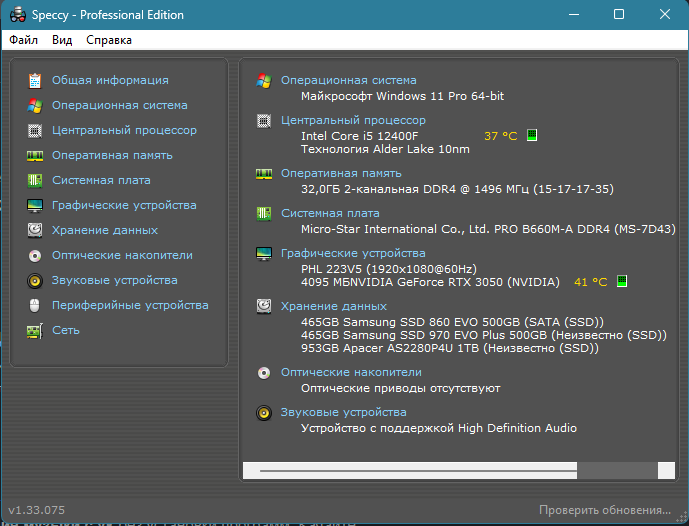Click the Графические устройства heading in summary

coord(353,254)
